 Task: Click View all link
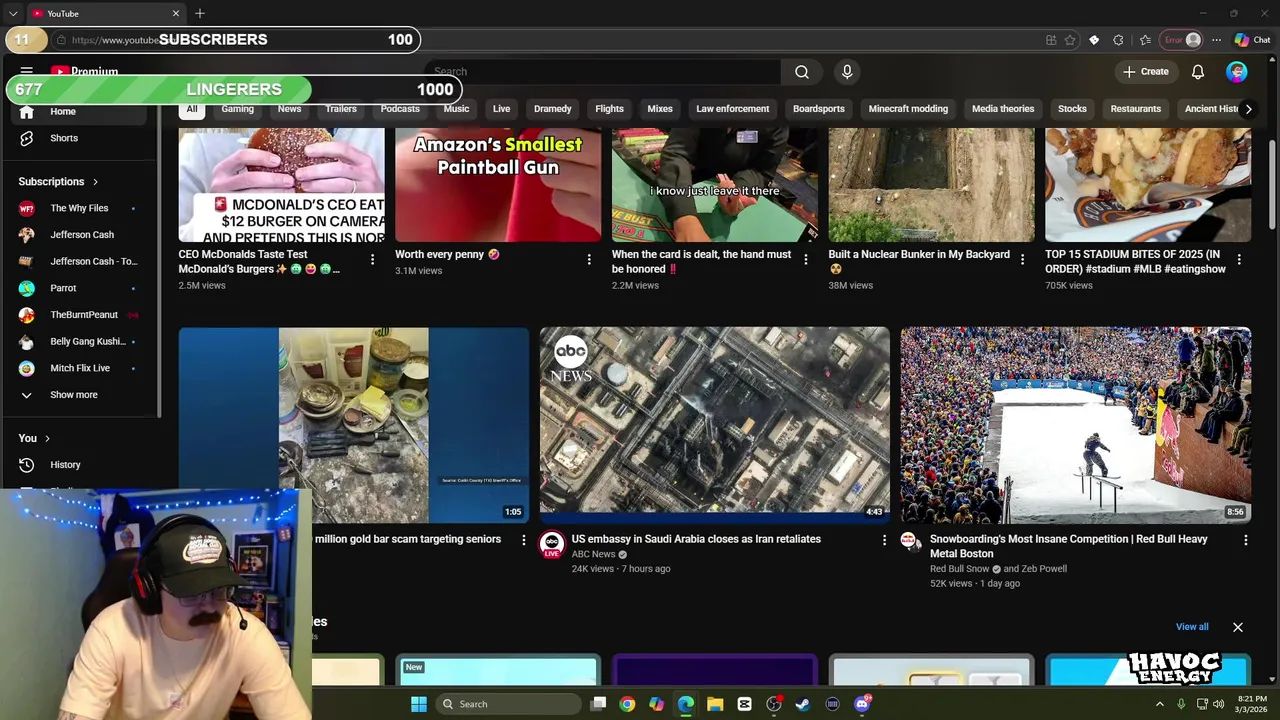1192,627
